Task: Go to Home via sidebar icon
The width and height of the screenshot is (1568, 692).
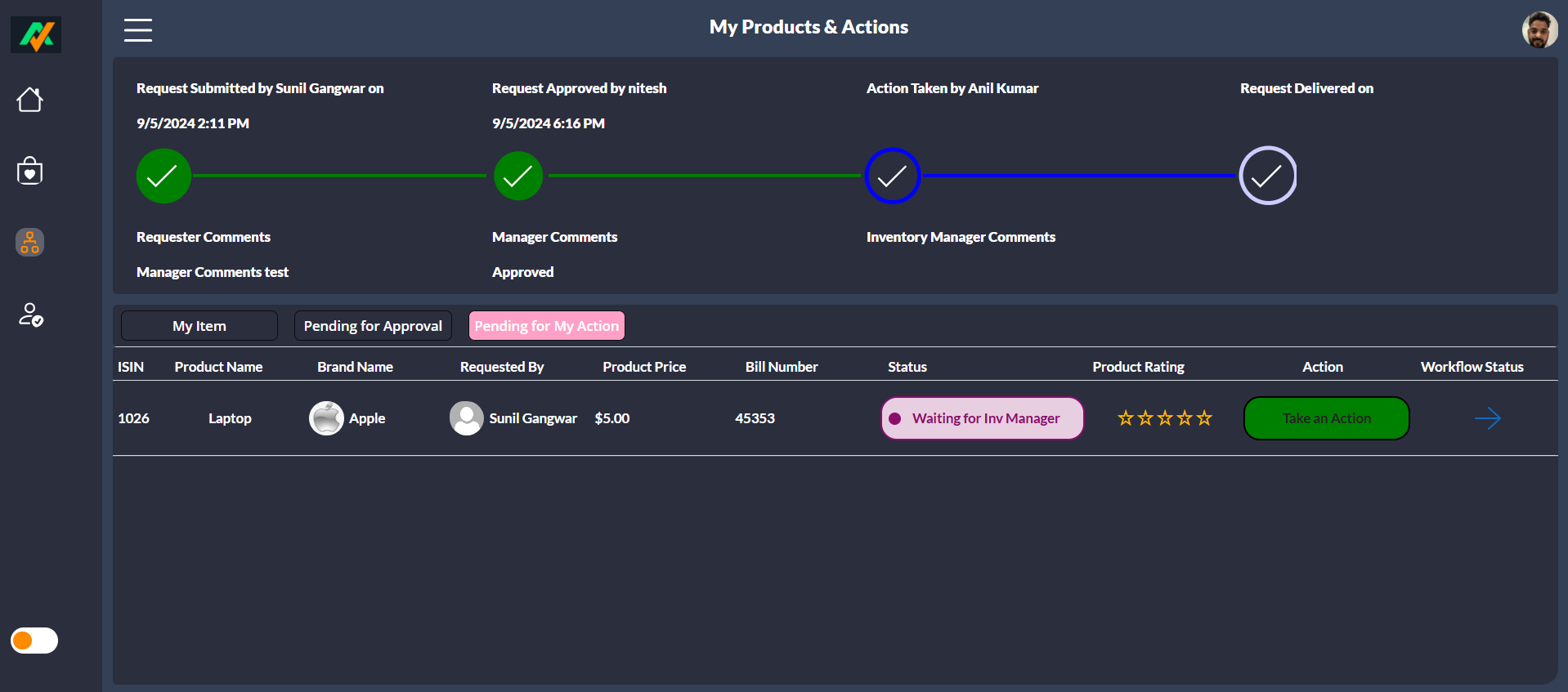Action: tap(30, 100)
